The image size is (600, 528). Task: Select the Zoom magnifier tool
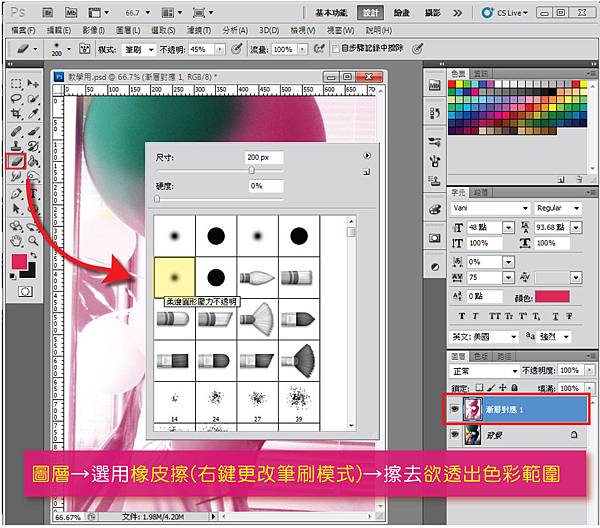tap(33, 241)
